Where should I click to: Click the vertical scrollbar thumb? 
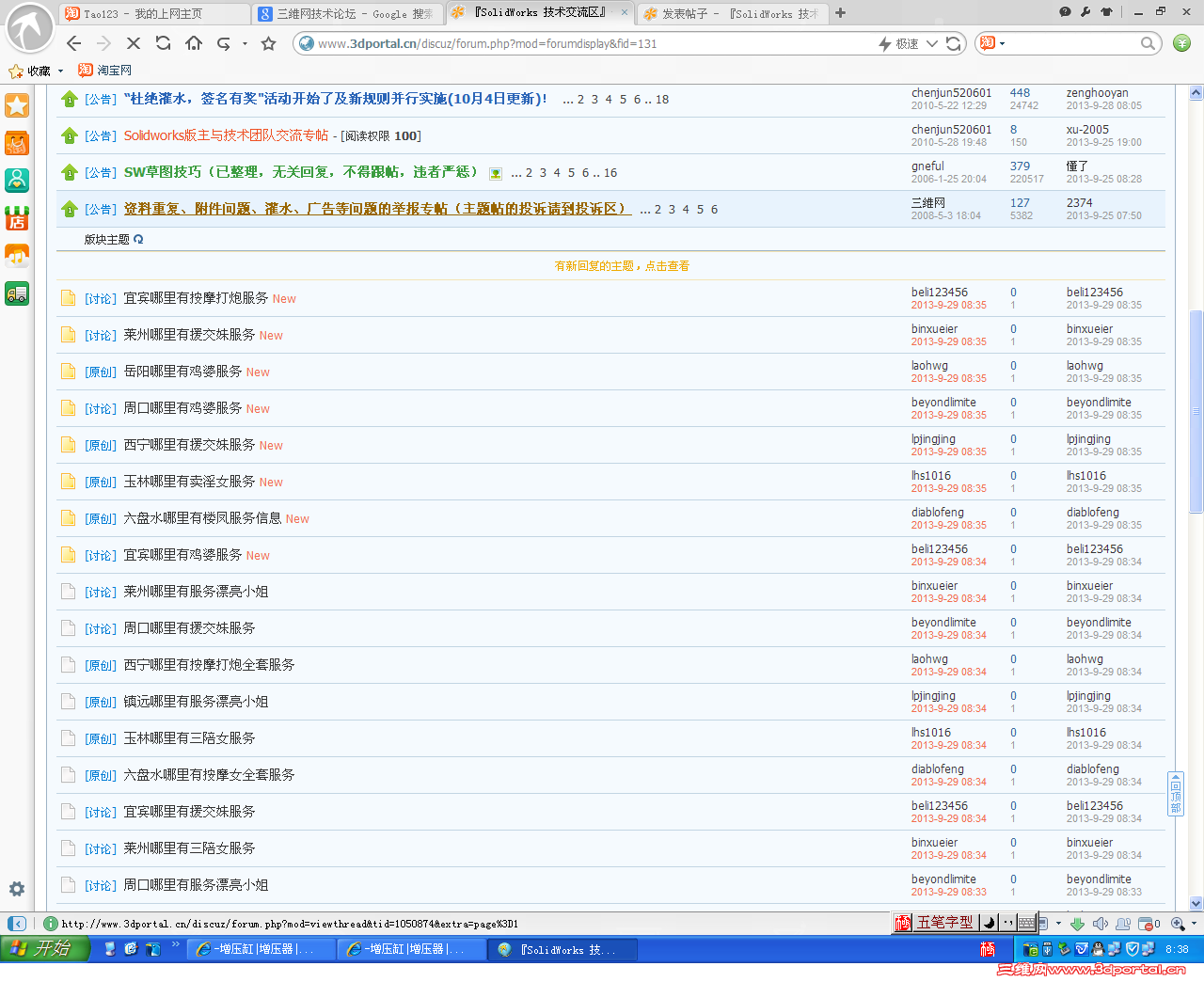pos(1196,412)
